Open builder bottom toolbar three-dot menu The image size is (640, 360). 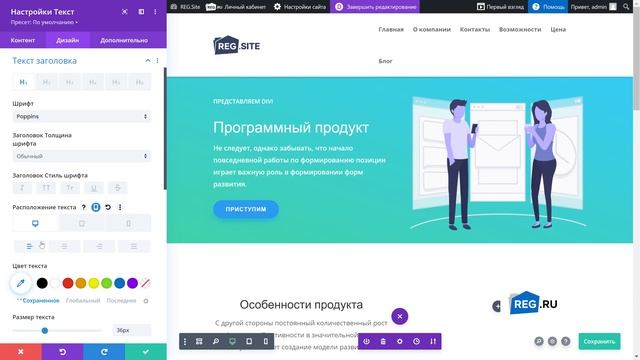pos(185,341)
